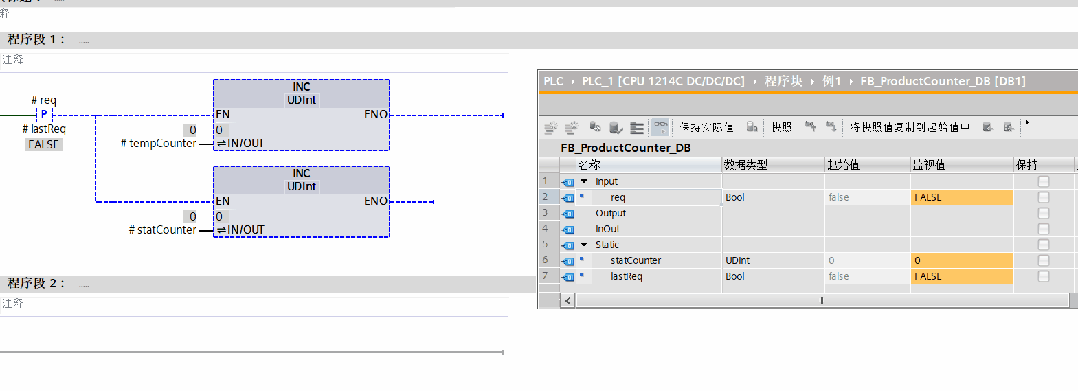Collapse the Static section in DB table
Viewport: 1078px width, 391px height.
click(584, 245)
